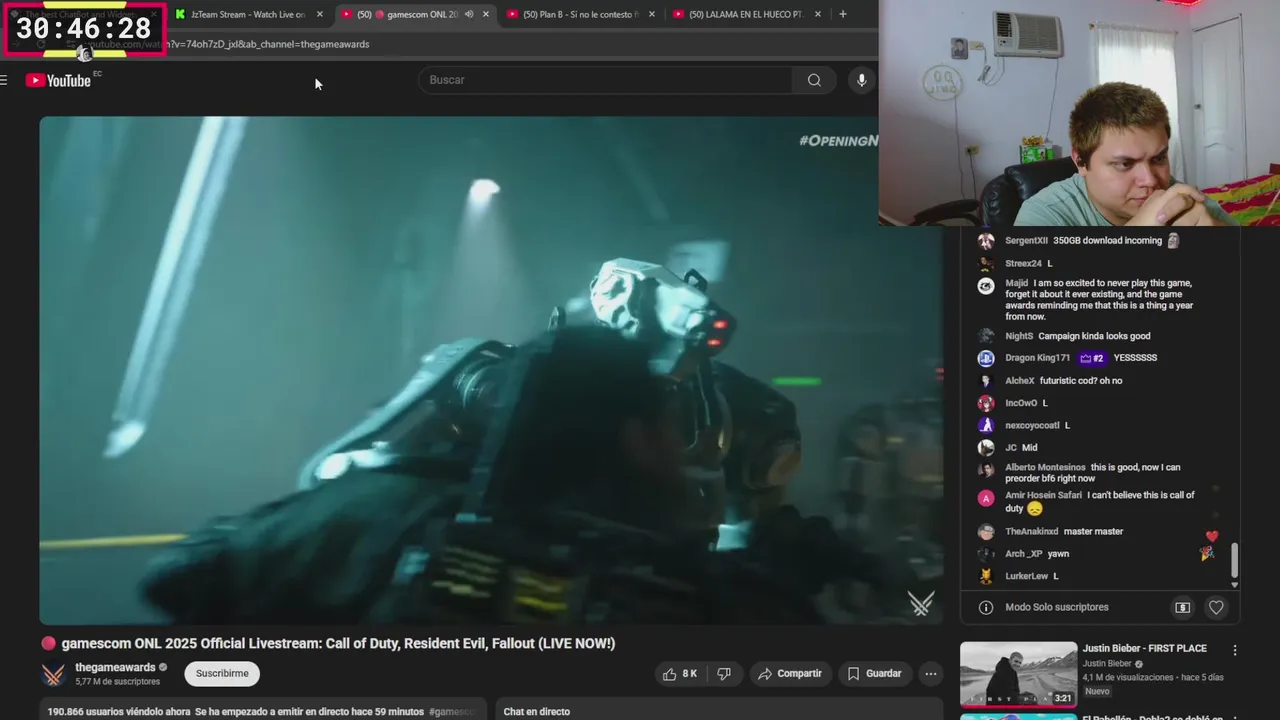The height and width of the screenshot is (720, 1280).
Task: Close the gamescom ONL tab
Action: pyautogui.click(x=486, y=14)
